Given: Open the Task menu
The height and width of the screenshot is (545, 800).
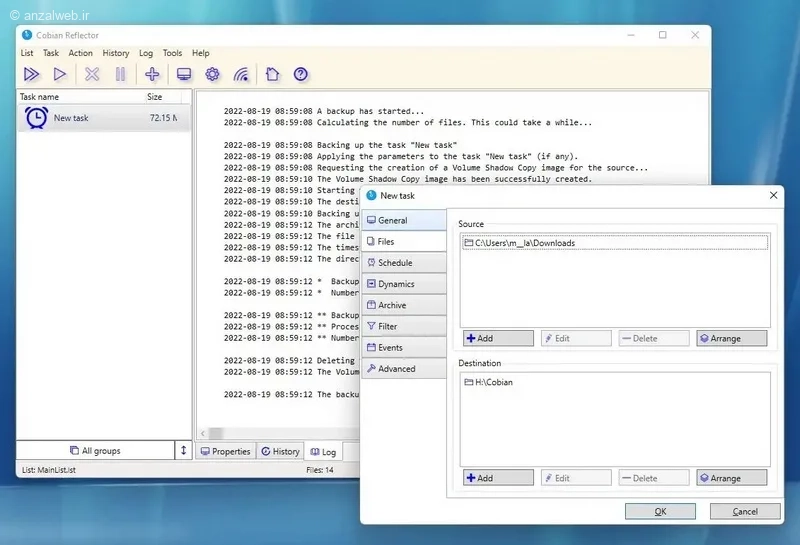Looking at the screenshot, I should point(51,53).
